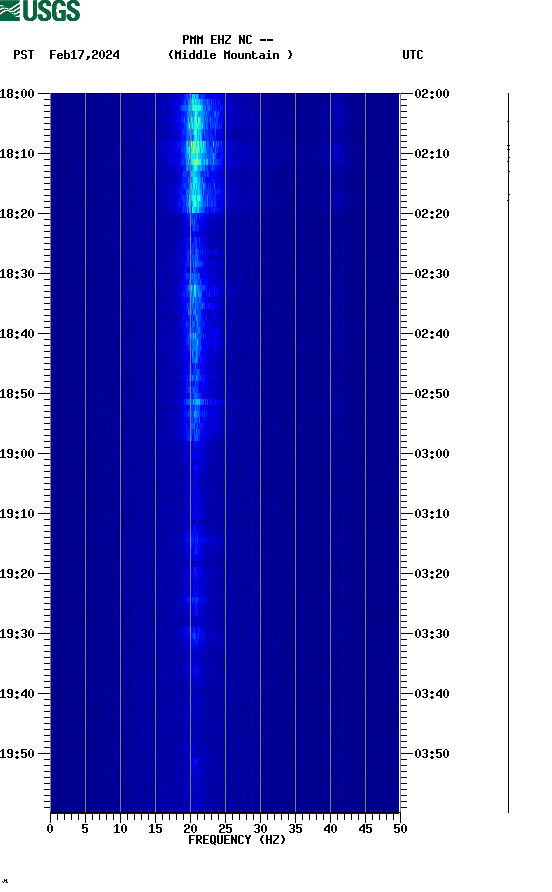The width and height of the screenshot is (552, 892).
Task: Click the '18:30' PST time label
Action: pyautogui.click(x=17, y=274)
